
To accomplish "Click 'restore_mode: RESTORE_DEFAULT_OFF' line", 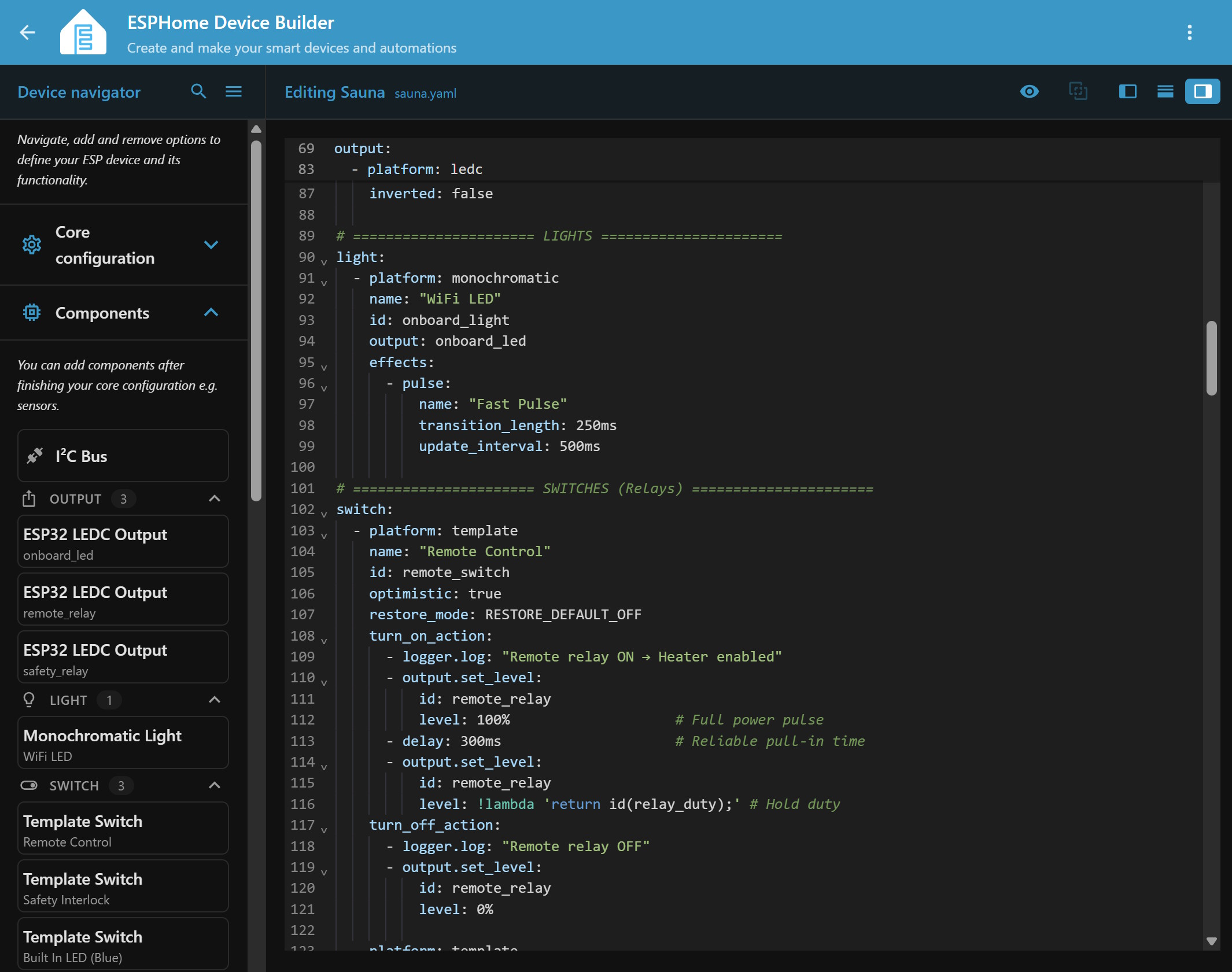I will (x=505, y=614).
